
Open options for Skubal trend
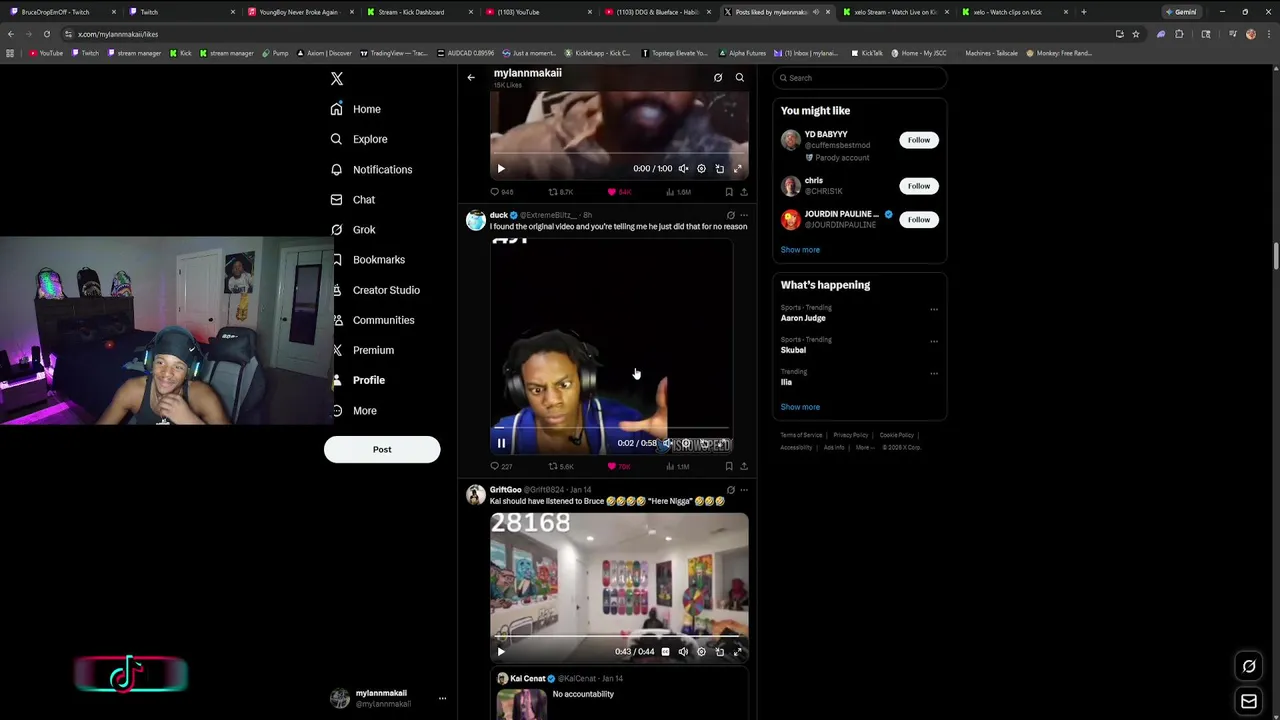click(934, 341)
